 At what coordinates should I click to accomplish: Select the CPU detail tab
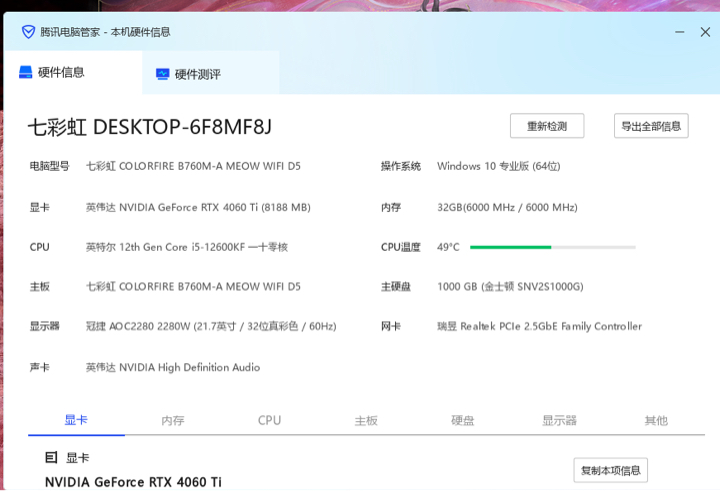click(270, 420)
